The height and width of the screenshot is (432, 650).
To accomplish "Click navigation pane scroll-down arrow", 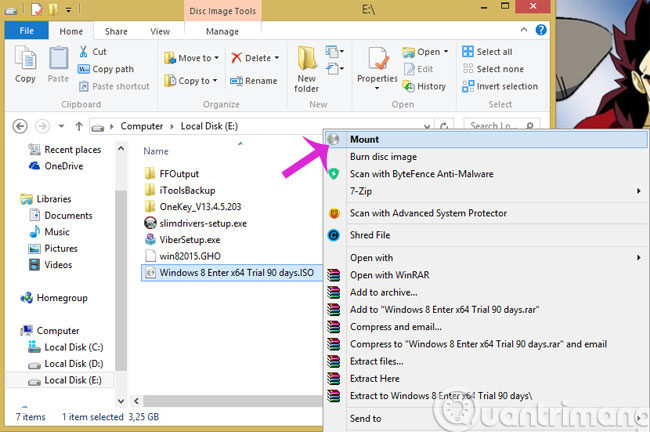I will 121,401.
